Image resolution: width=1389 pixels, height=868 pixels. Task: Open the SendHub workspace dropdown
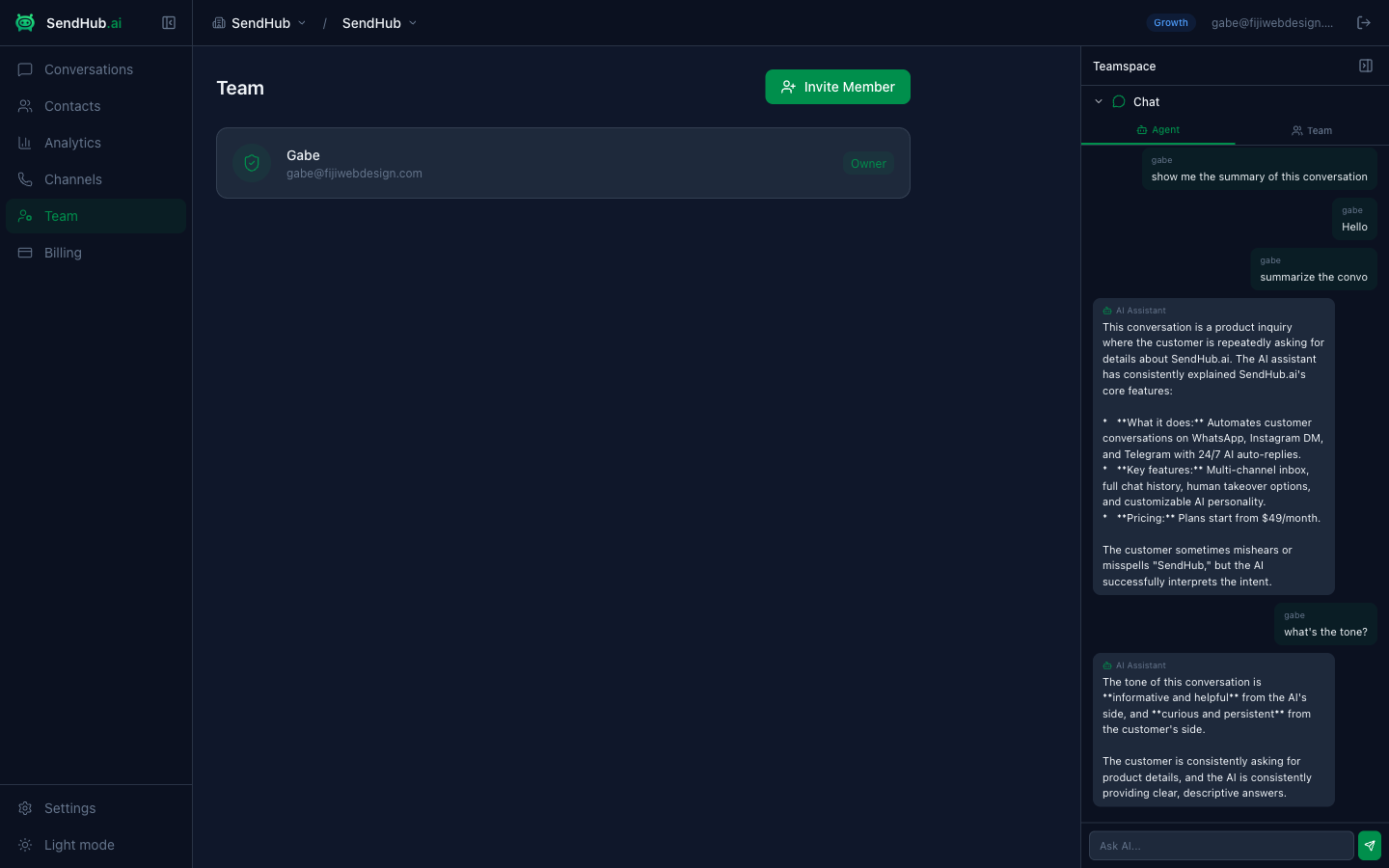click(379, 23)
